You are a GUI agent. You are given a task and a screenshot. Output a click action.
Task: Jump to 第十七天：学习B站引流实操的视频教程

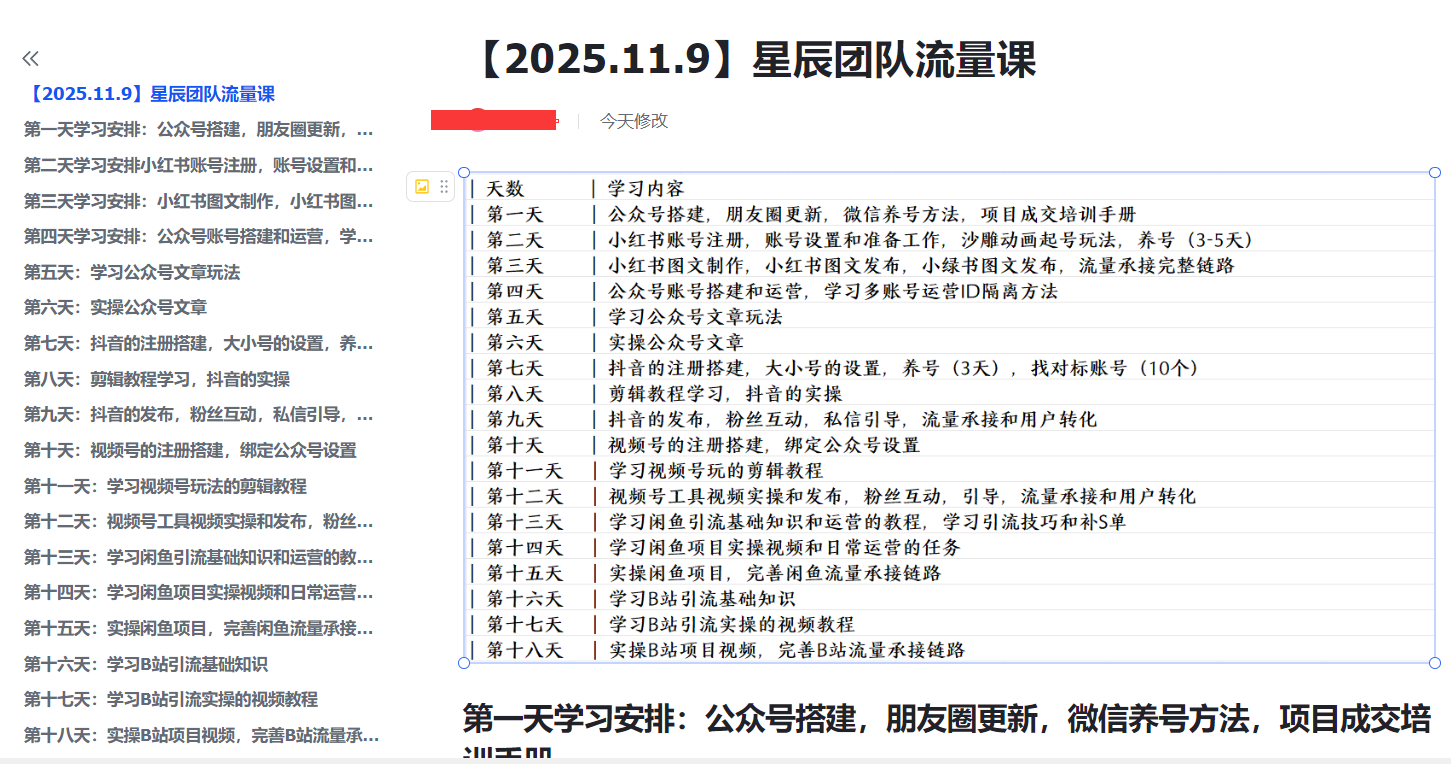click(x=171, y=699)
